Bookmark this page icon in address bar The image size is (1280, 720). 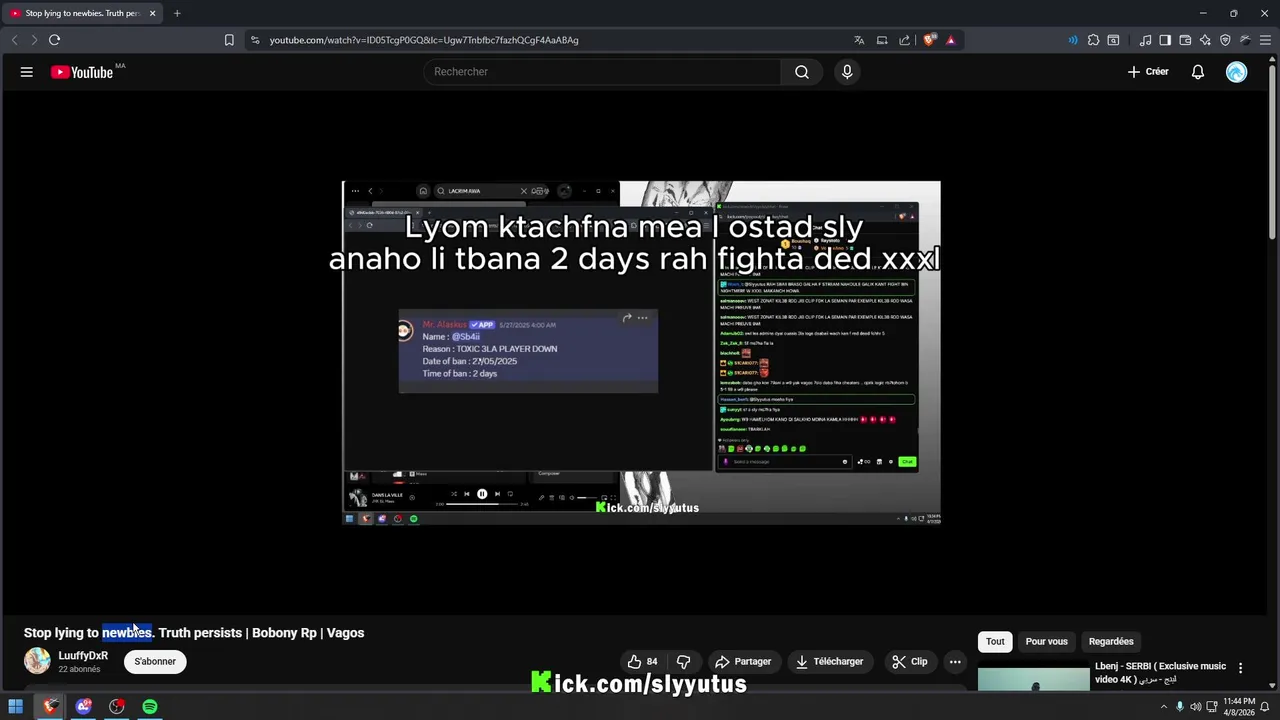(x=229, y=40)
